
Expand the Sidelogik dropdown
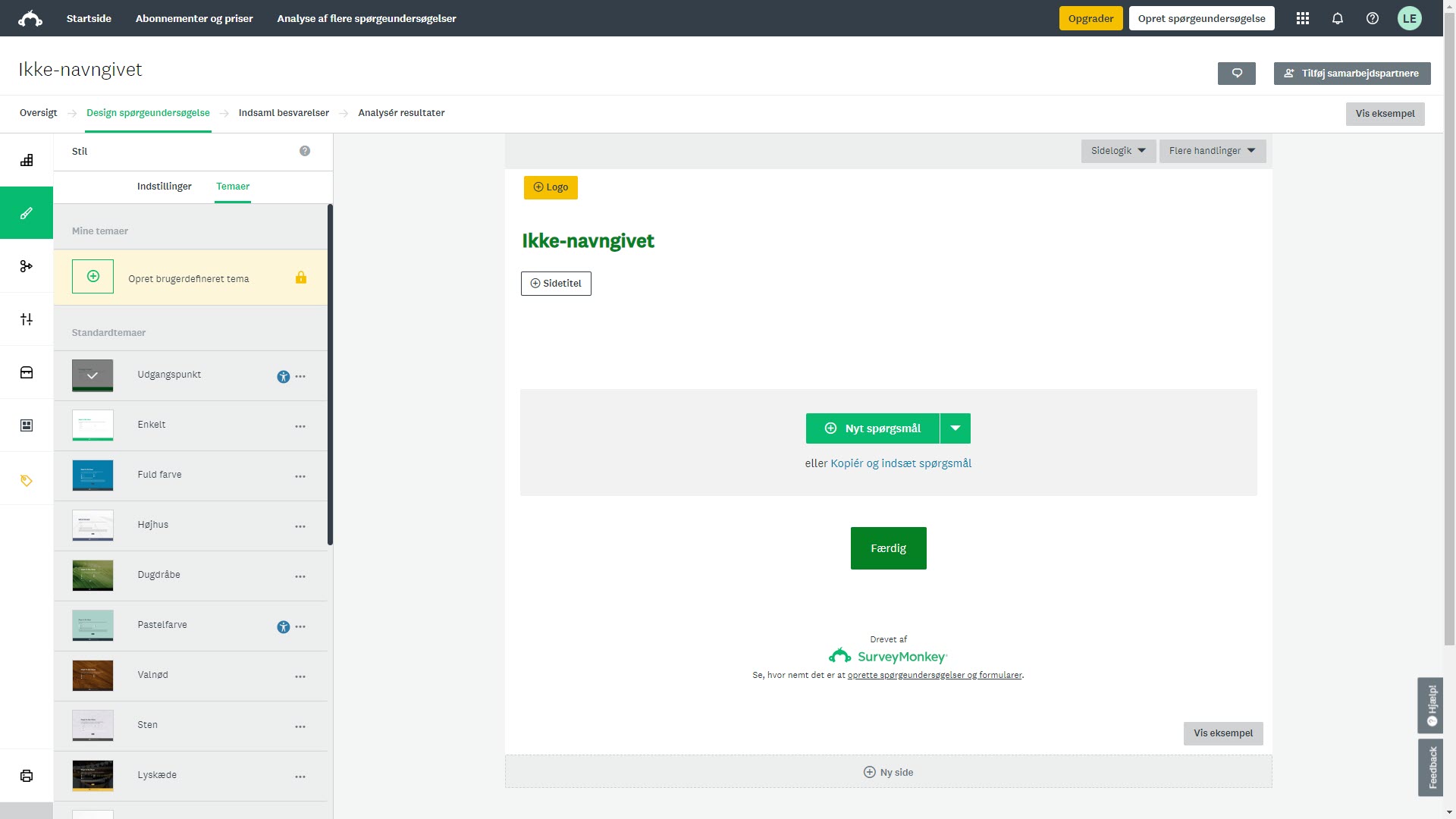point(1119,151)
